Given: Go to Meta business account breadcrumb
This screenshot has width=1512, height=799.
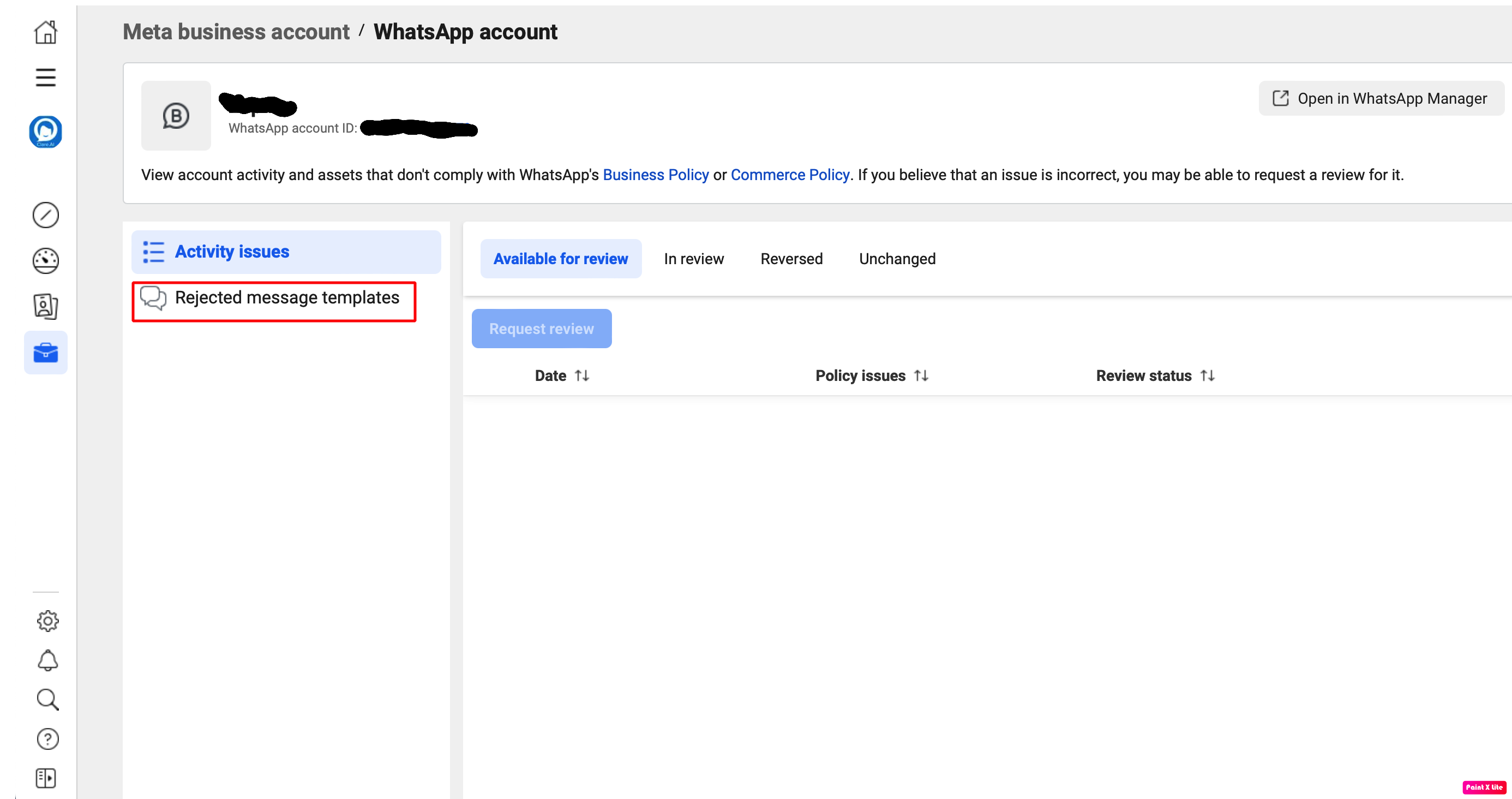Looking at the screenshot, I should tap(236, 32).
